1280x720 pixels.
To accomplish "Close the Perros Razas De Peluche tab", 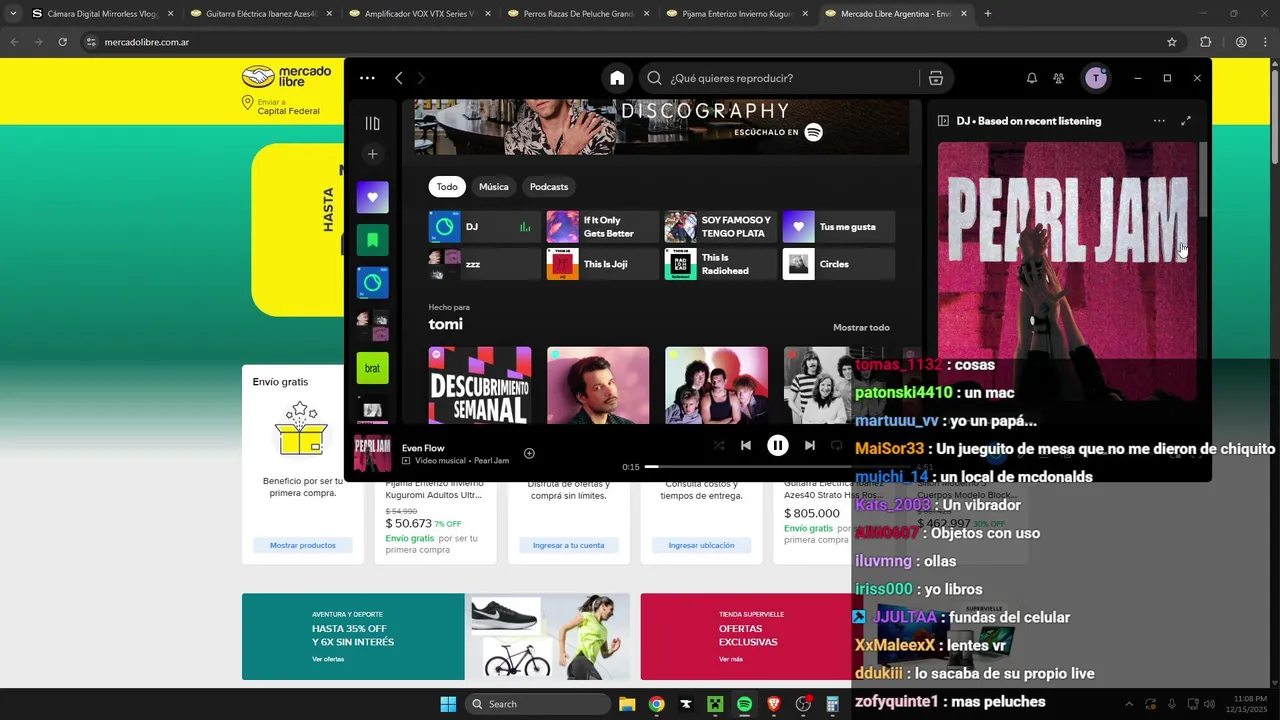I will [x=646, y=14].
